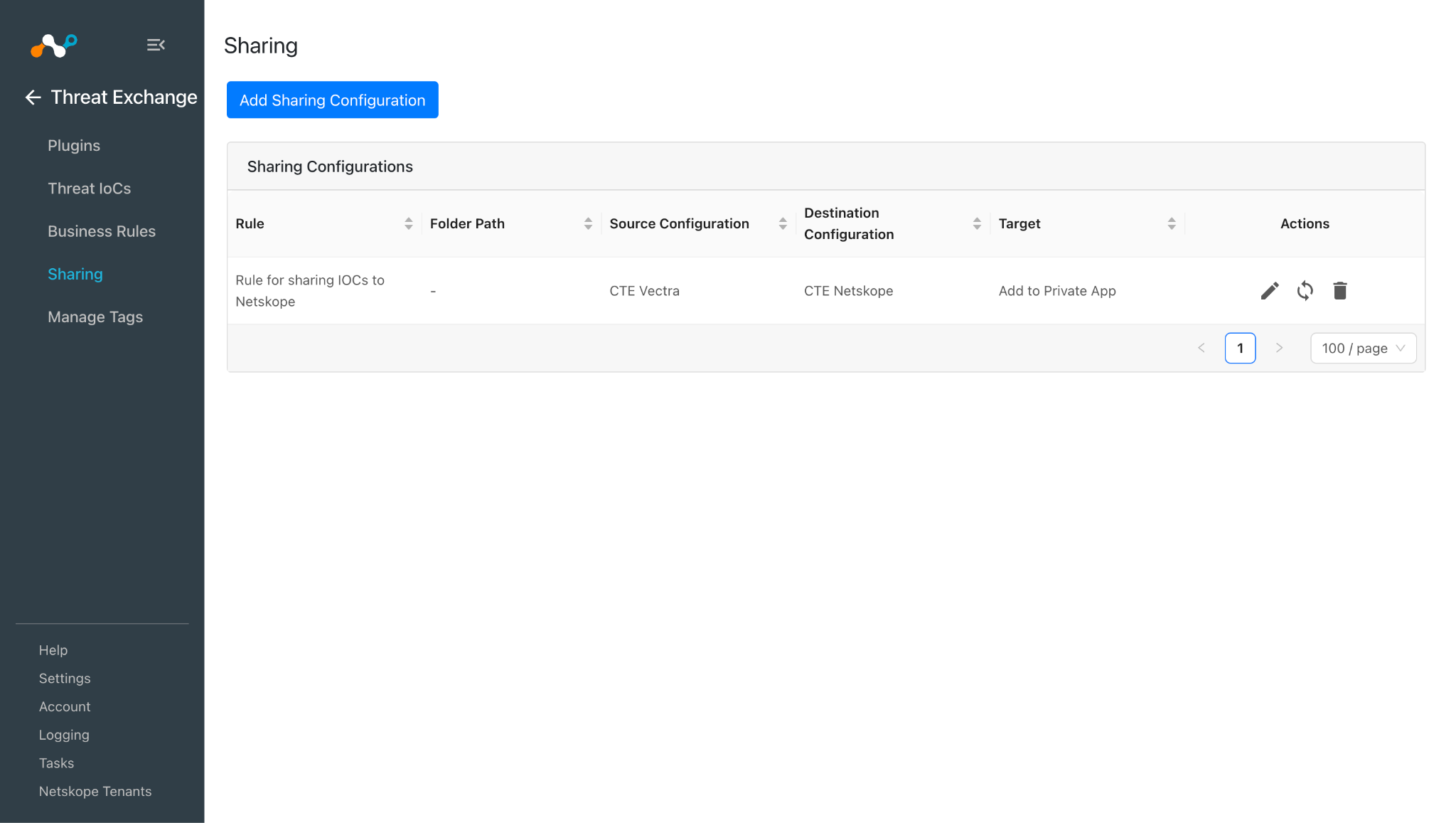
Task: Select Sharing in sidebar
Action: tap(75, 274)
